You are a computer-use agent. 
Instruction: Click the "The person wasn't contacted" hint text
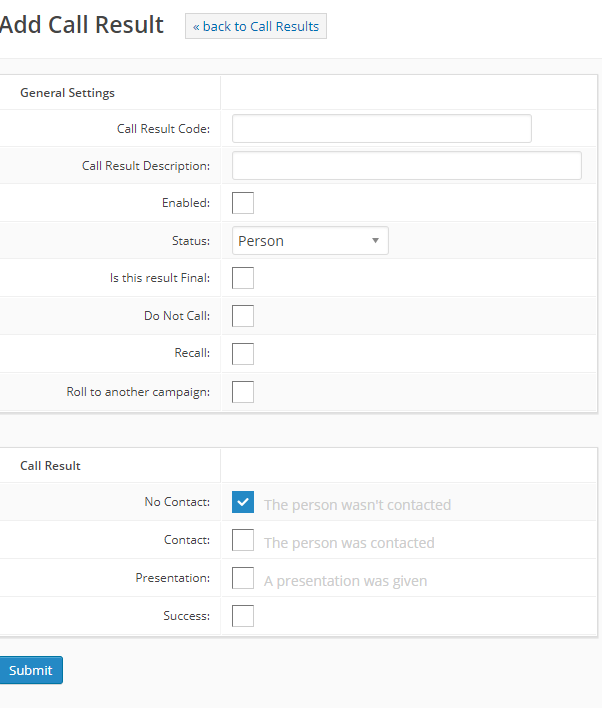click(357, 505)
